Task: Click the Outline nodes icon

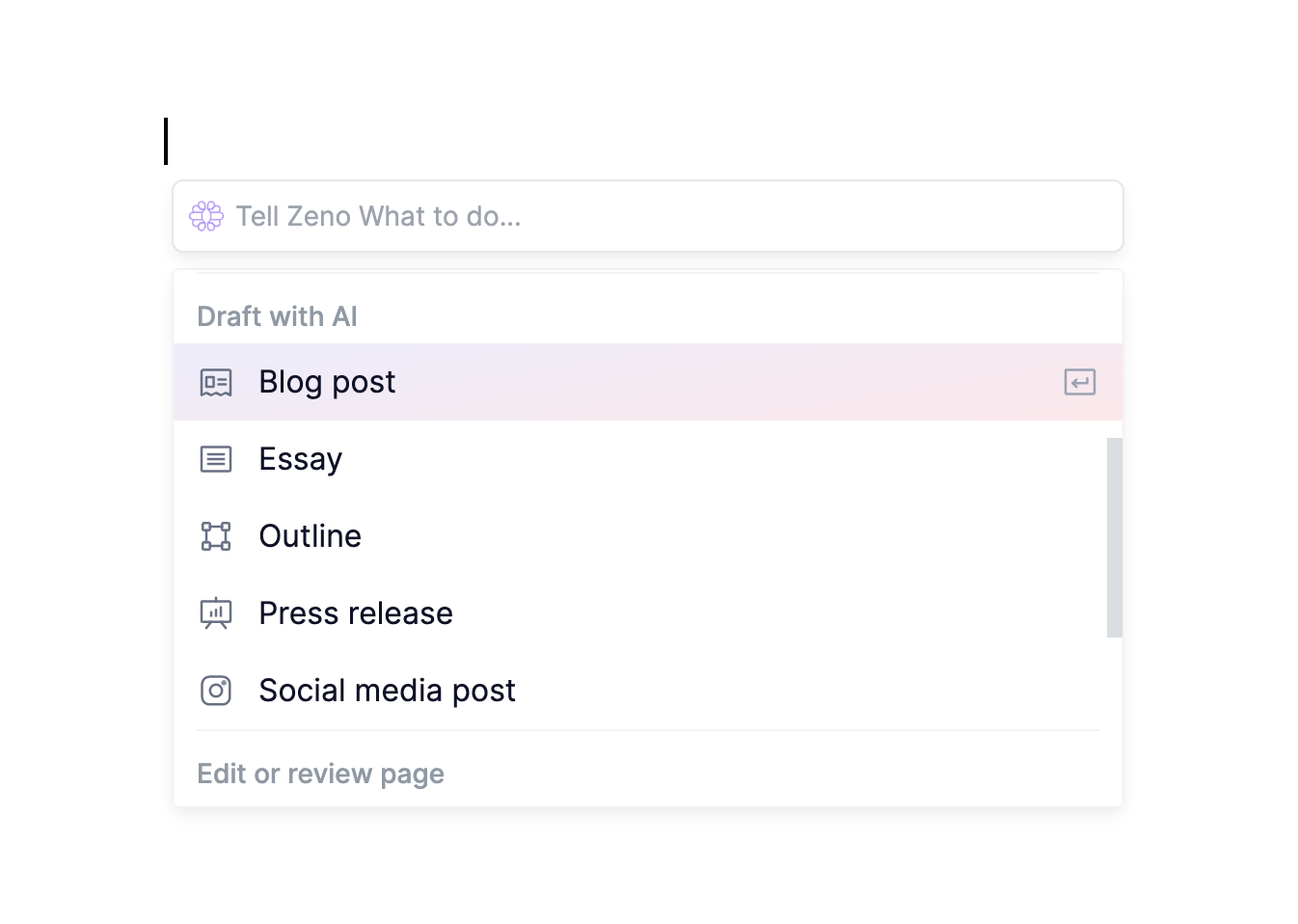Action: coord(216,536)
